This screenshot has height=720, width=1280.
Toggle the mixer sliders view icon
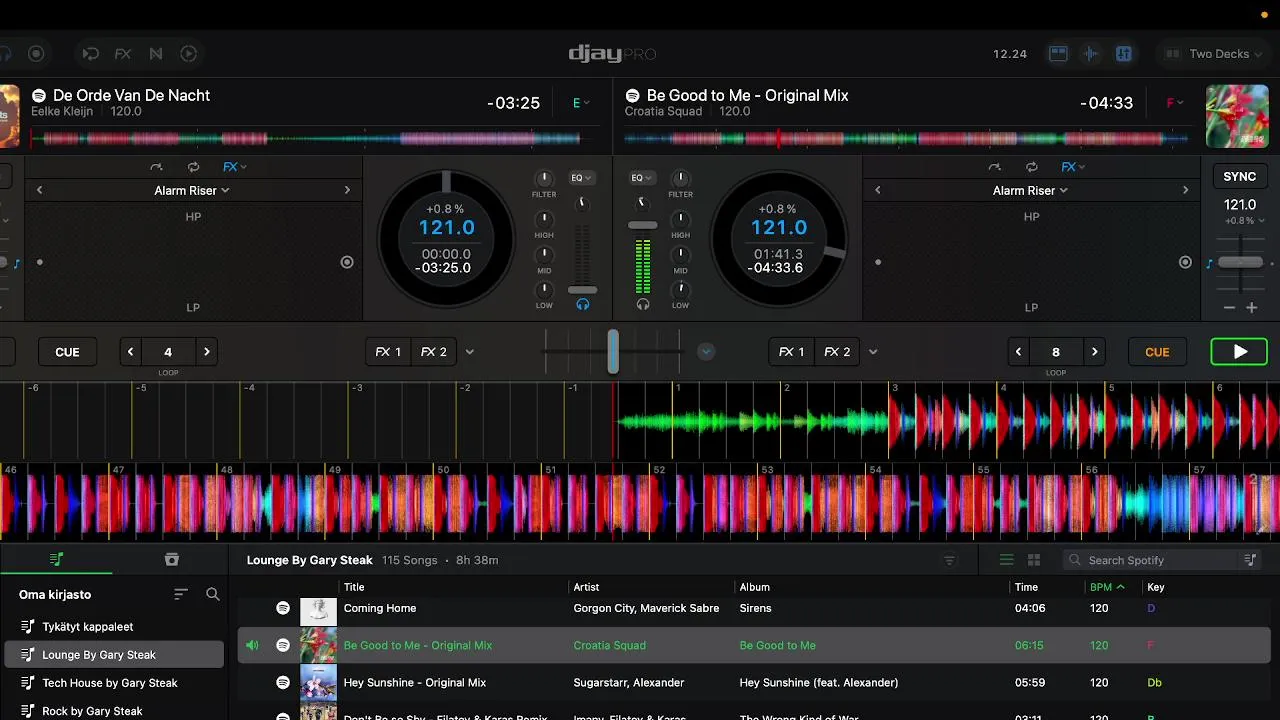coord(1124,54)
